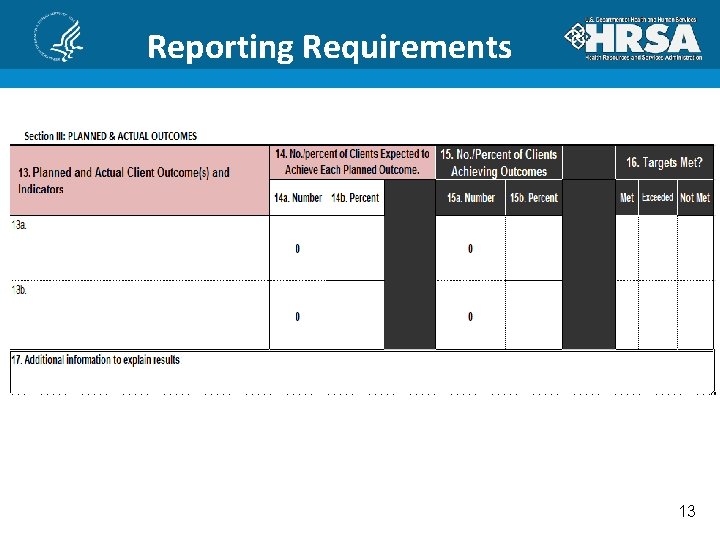The image size is (720, 540).
Task: Click the Reporting Requirements title
Action: coord(329,47)
